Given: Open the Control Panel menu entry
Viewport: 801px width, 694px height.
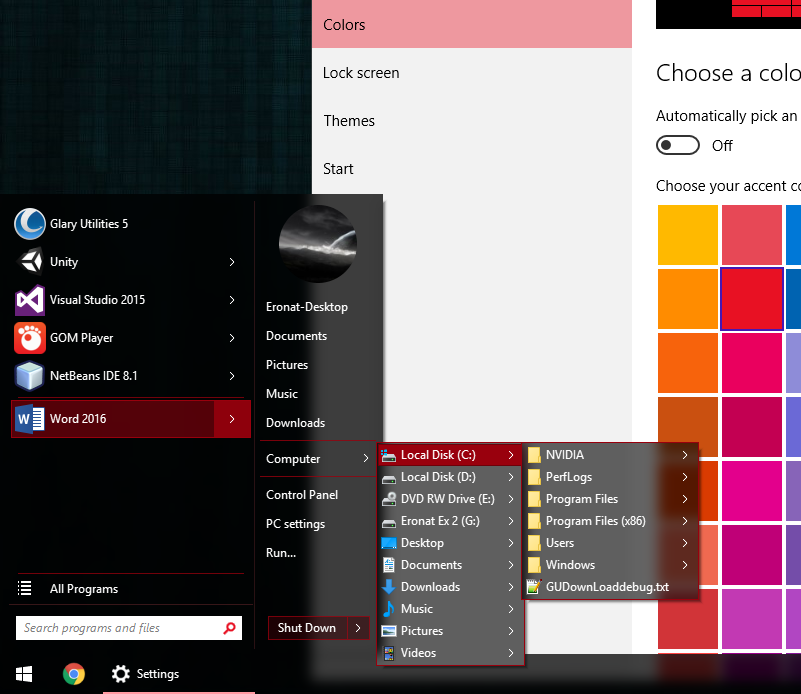Looking at the screenshot, I should coord(302,495).
